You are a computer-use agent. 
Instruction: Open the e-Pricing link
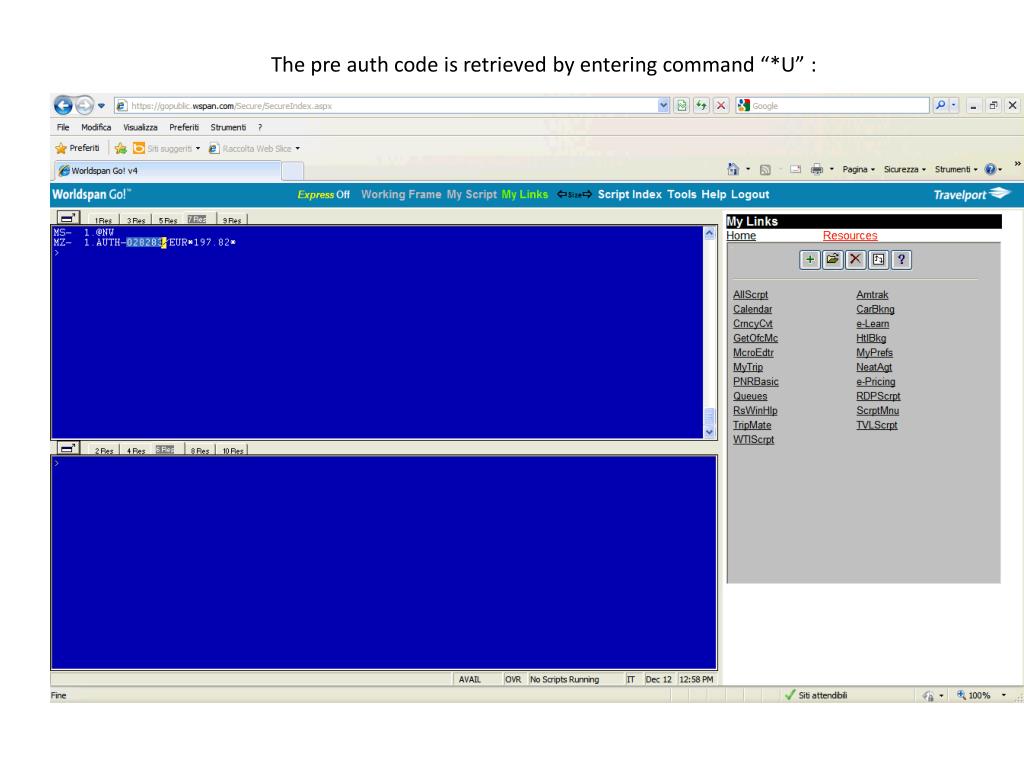876,382
